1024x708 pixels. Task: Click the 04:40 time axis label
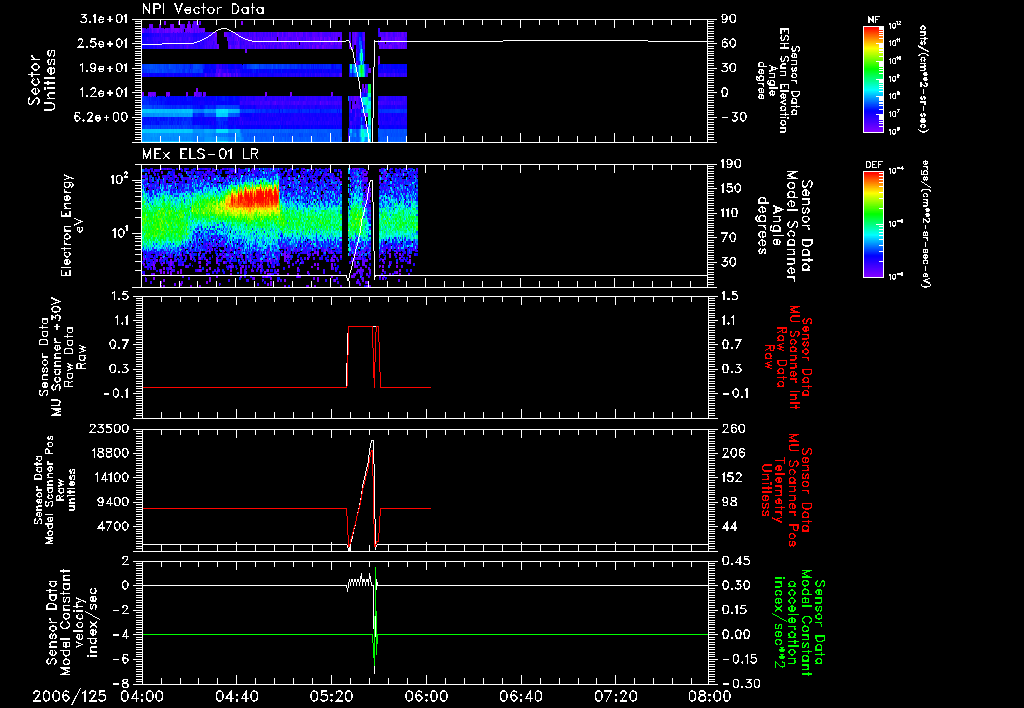(236, 697)
